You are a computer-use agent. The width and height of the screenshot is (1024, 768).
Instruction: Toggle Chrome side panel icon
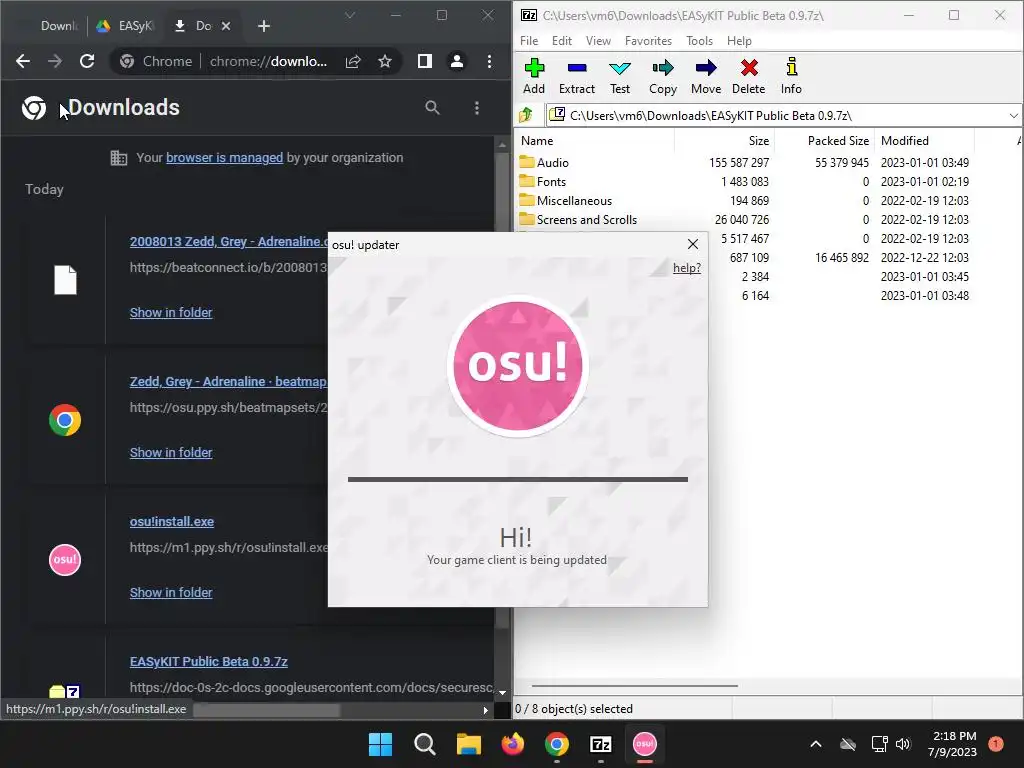[424, 61]
